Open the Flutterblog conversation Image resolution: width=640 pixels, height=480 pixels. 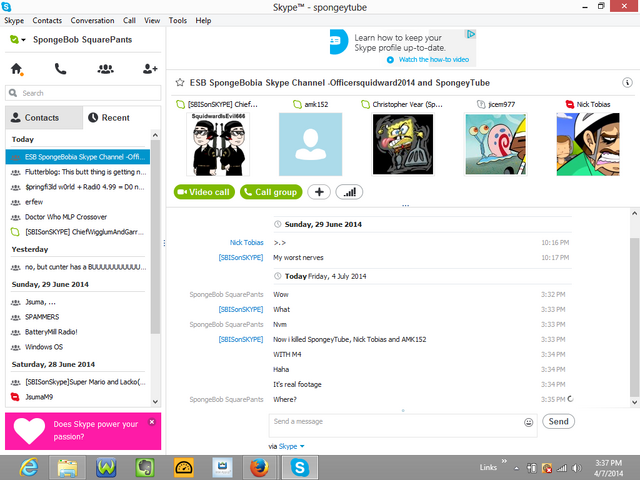click(78, 172)
